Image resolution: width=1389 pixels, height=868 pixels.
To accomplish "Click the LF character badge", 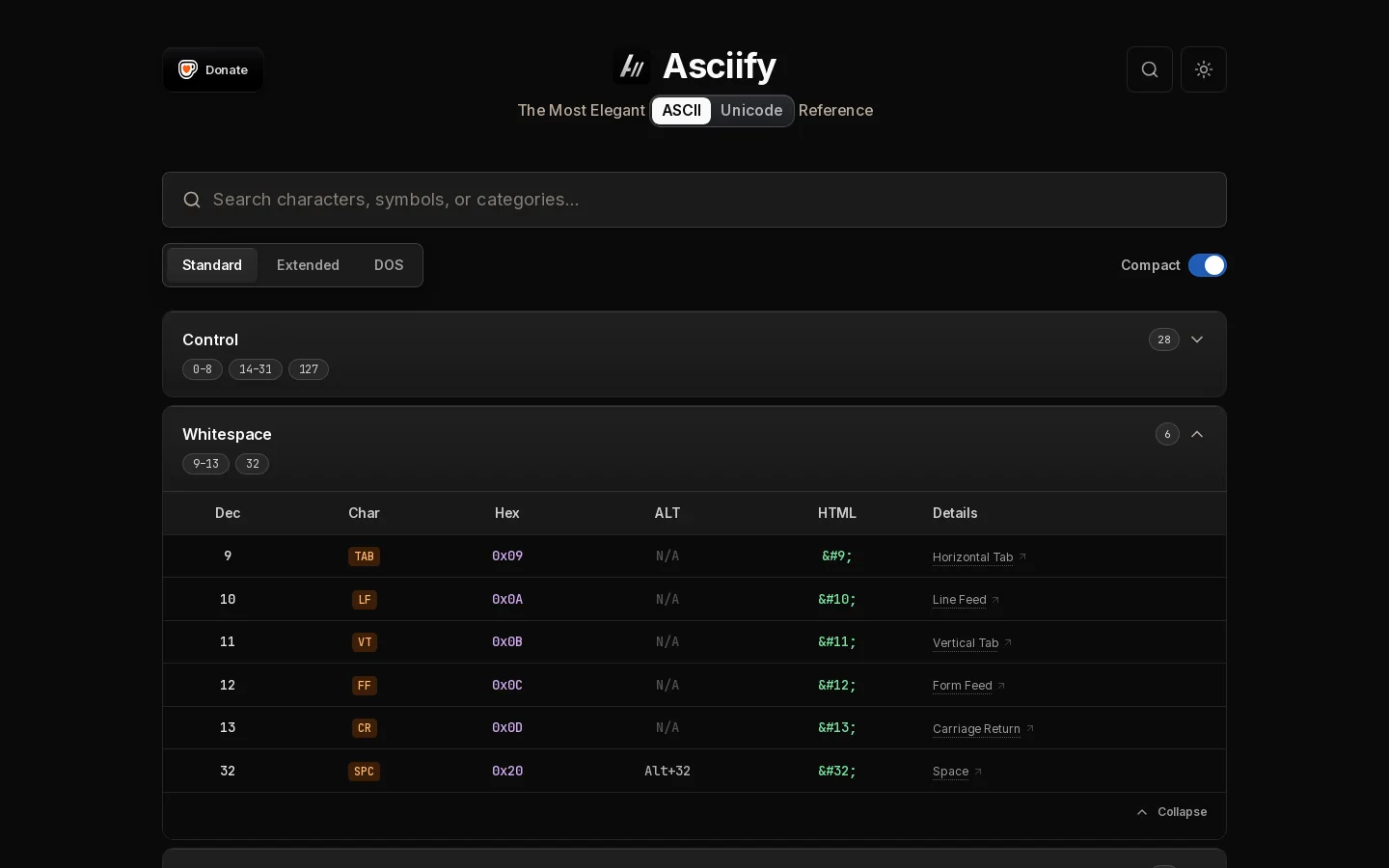I will (x=365, y=600).
